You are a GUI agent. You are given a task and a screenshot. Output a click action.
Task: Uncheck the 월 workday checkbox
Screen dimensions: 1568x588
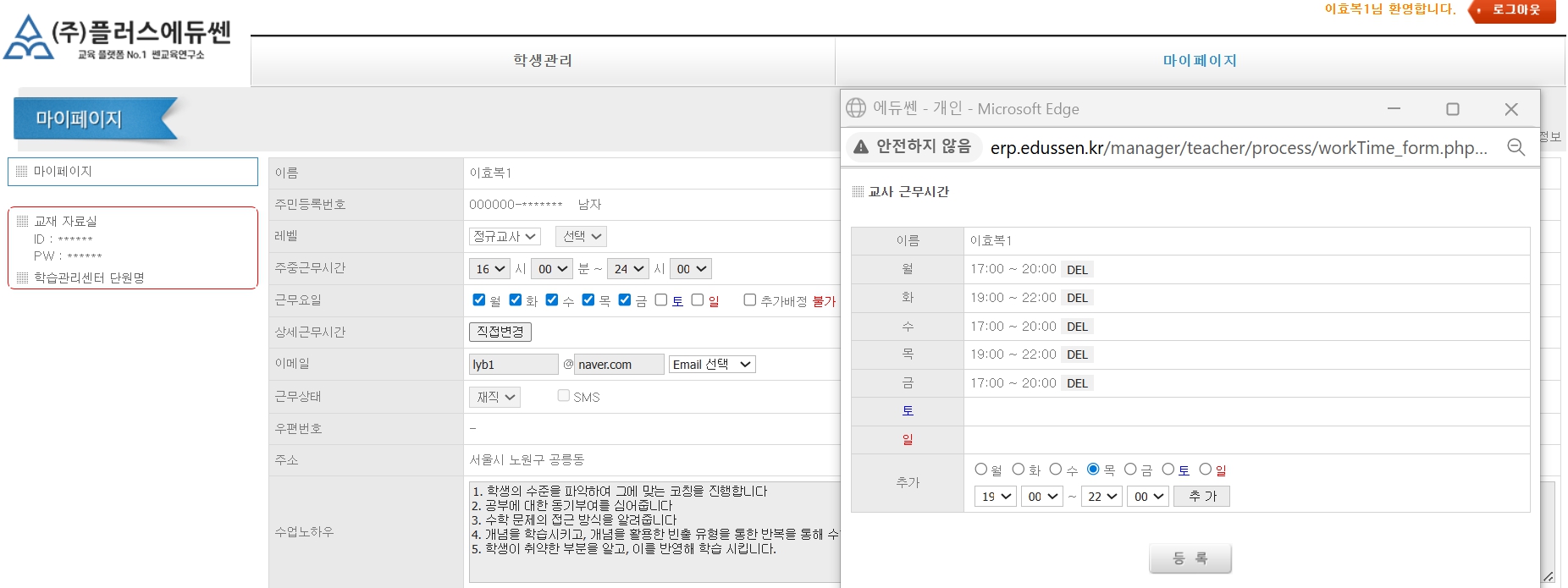479,299
